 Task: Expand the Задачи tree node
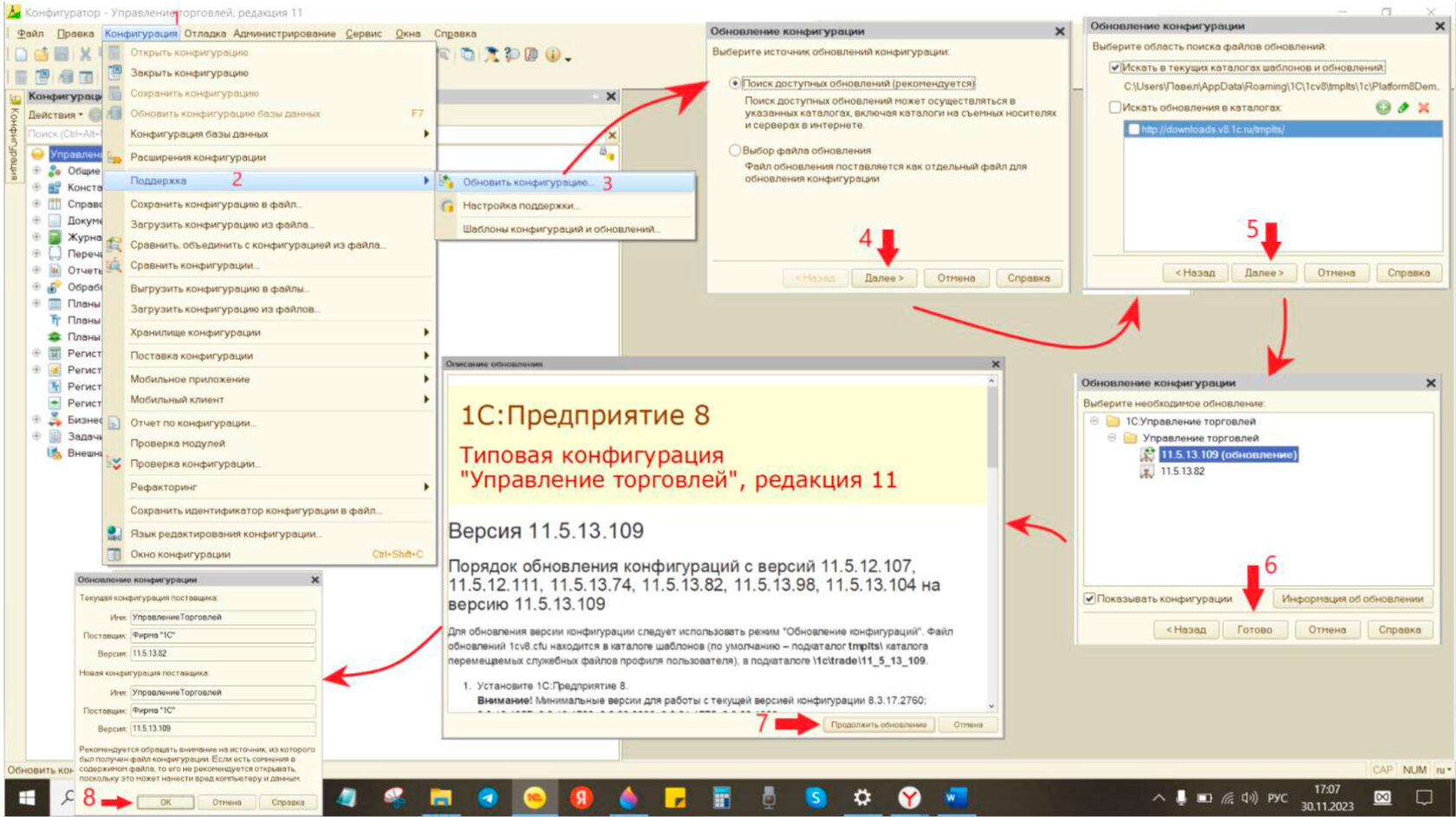[x=36, y=436]
